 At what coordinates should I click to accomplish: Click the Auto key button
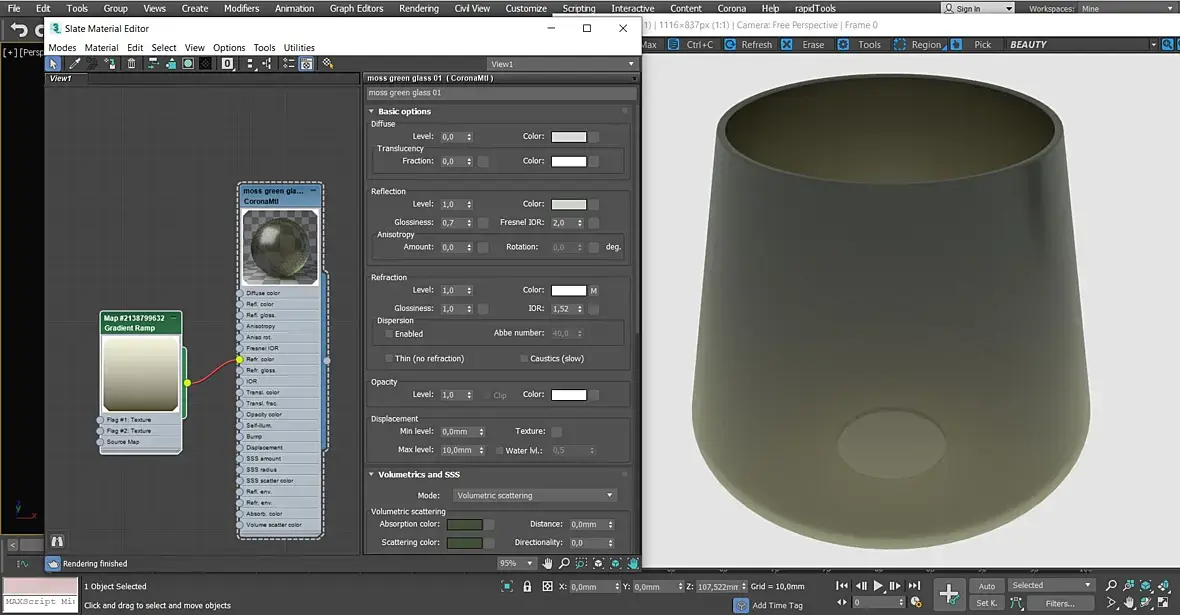[x=987, y=586]
